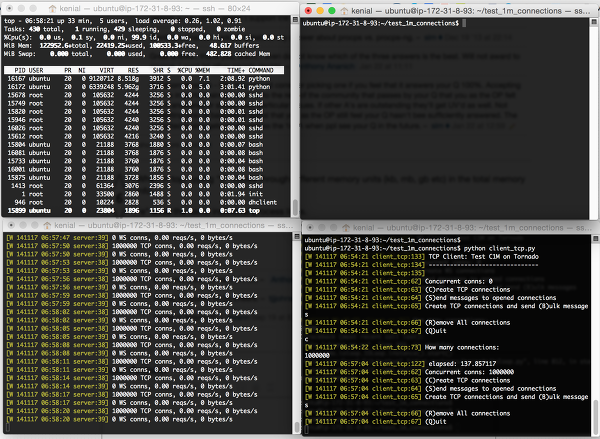Click the scrollbar thumb of the server log window
The height and width of the screenshot is (439, 600).
[296, 427]
